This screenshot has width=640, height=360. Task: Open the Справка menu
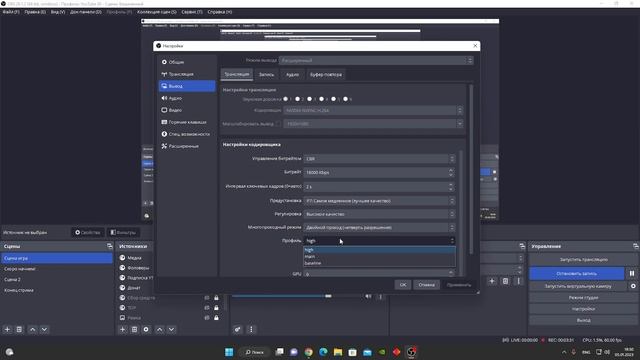click(220, 12)
